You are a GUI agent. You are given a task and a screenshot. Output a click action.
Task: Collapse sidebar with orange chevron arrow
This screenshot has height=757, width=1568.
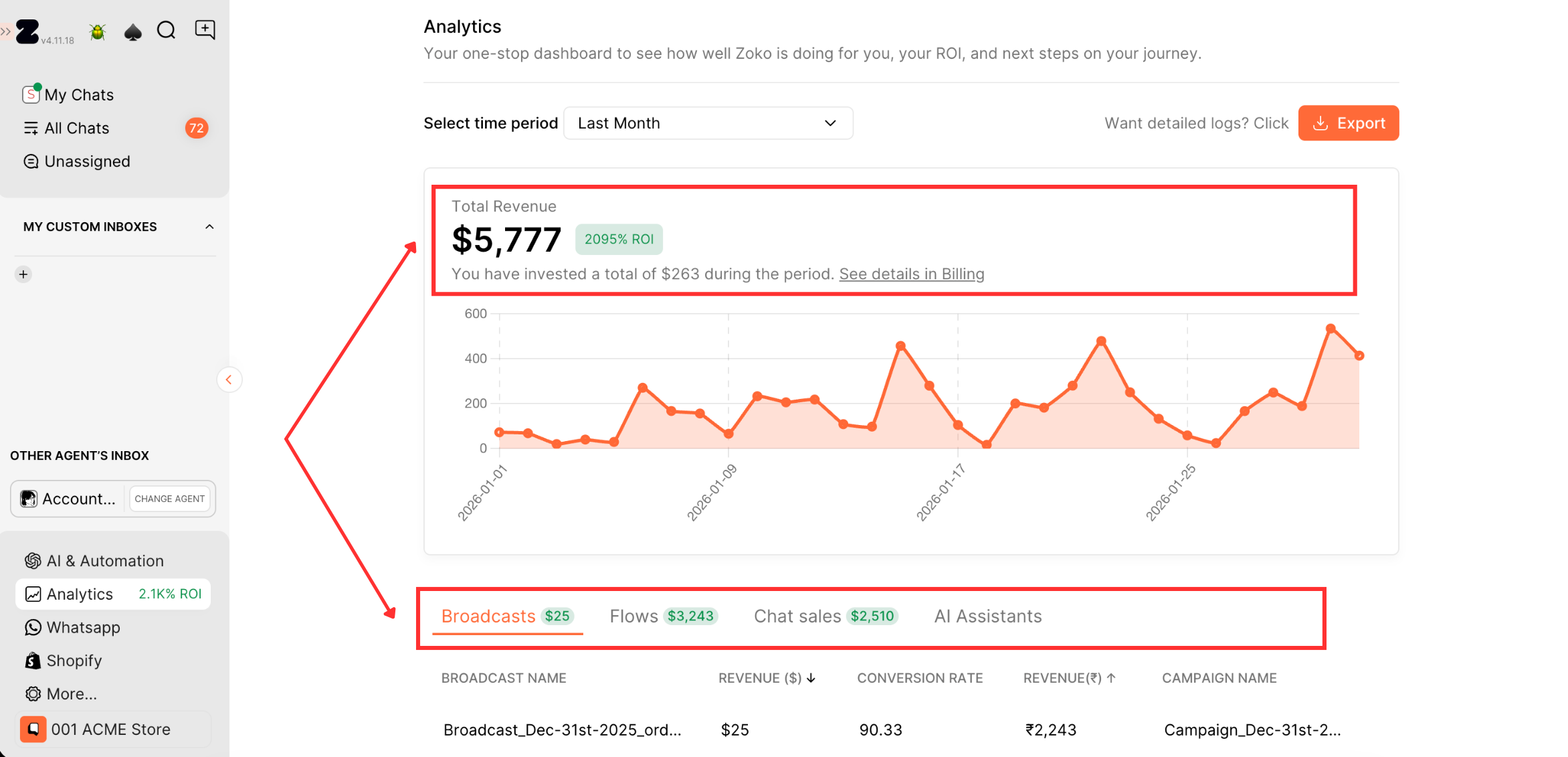click(x=229, y=380)
